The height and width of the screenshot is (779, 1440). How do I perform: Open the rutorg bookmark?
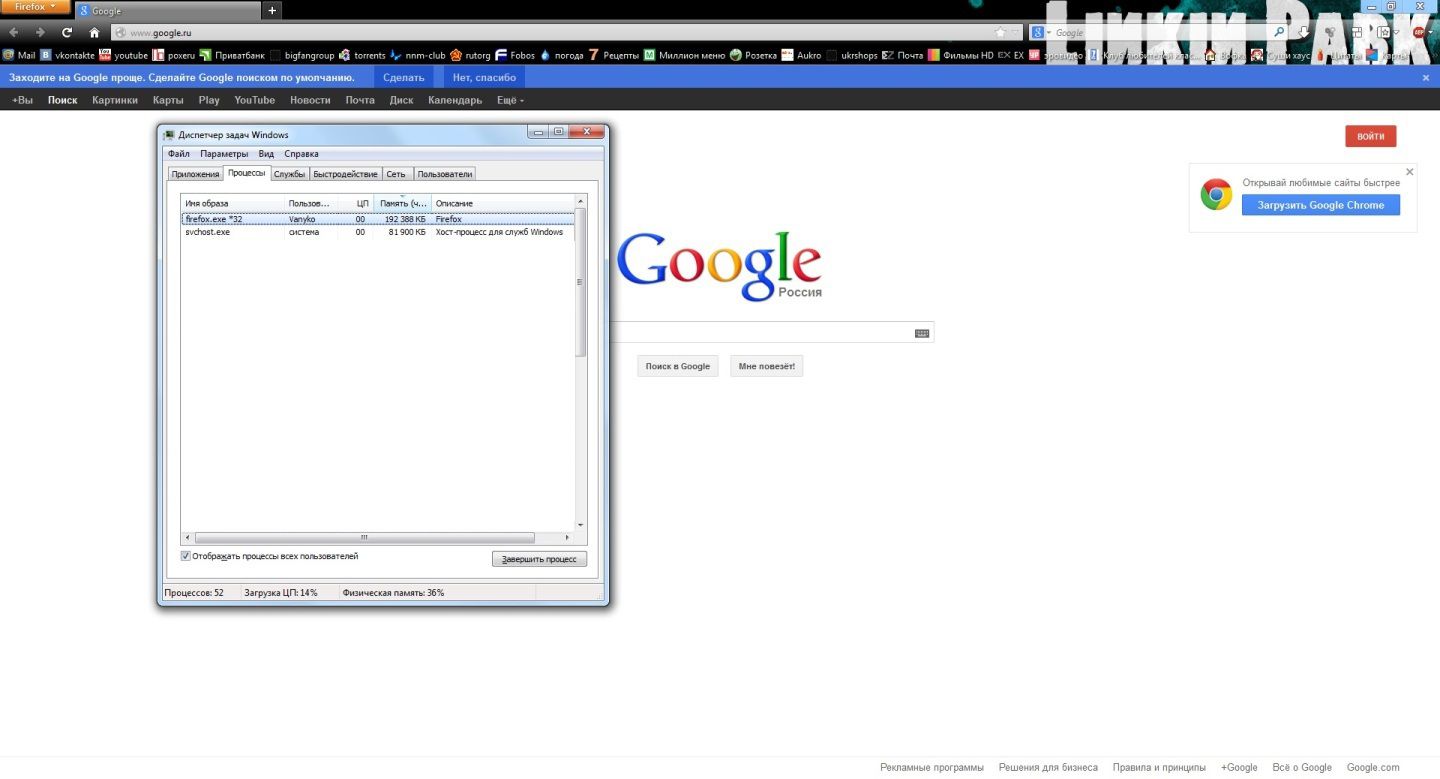click(470, 55)
